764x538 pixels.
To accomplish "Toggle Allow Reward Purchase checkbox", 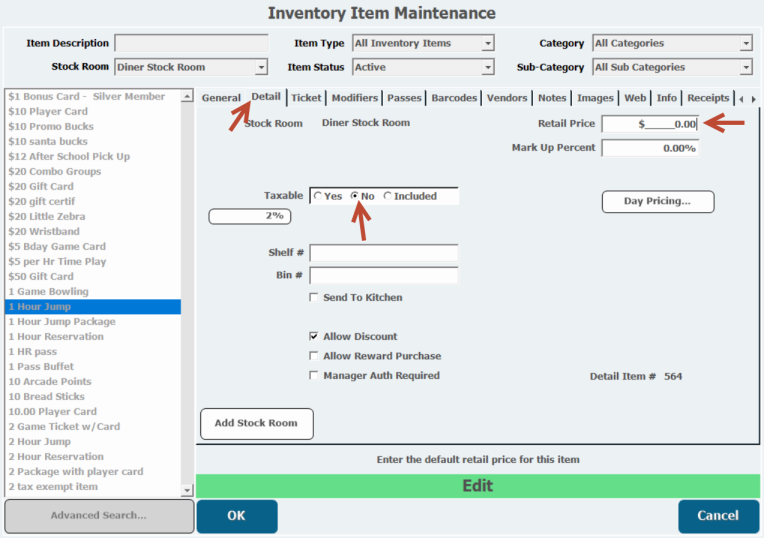I will tap(315, 356).
